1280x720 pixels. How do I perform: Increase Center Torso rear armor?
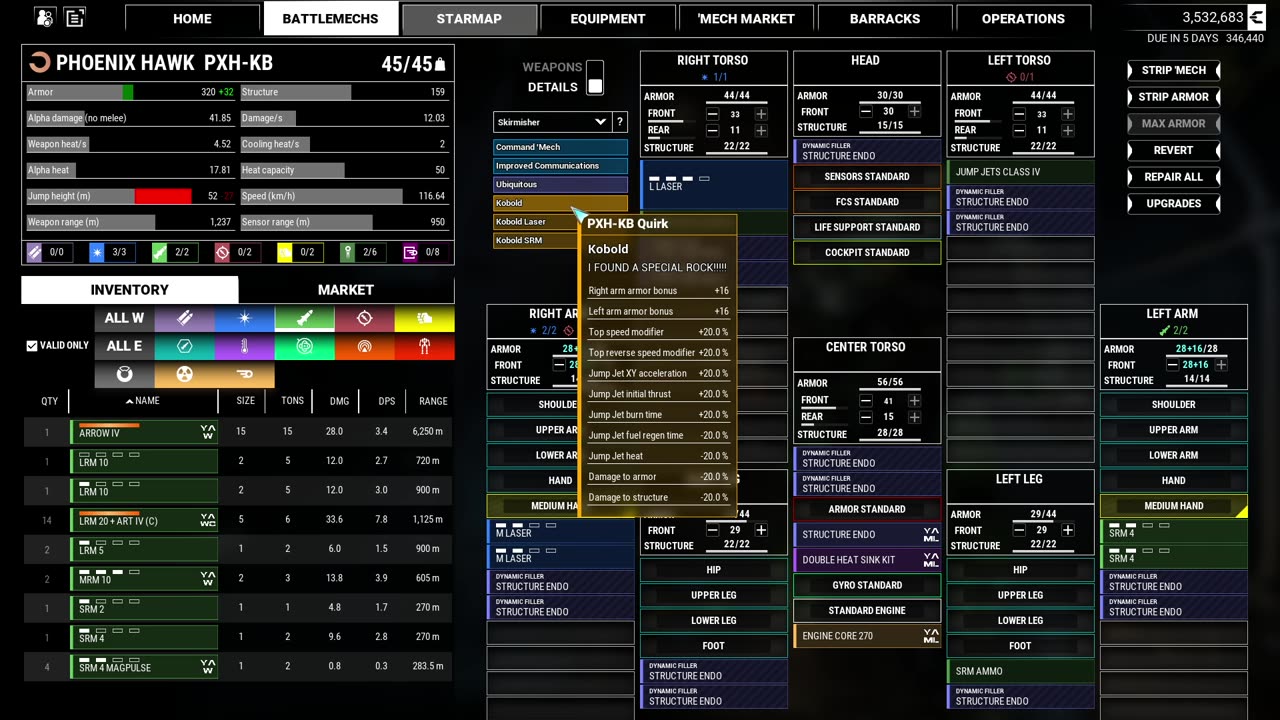(914, 417)
